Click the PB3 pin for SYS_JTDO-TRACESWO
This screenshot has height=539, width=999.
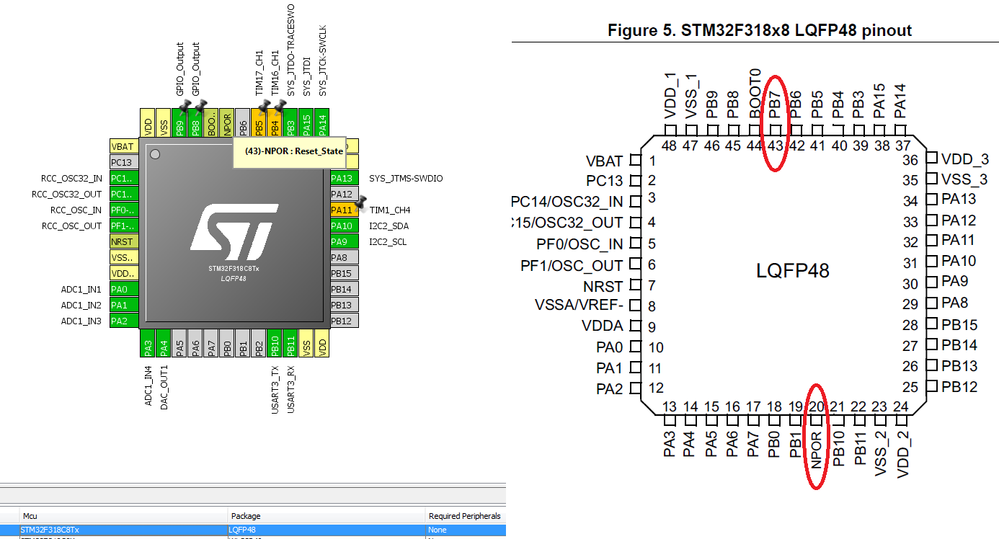click(291, 122)
